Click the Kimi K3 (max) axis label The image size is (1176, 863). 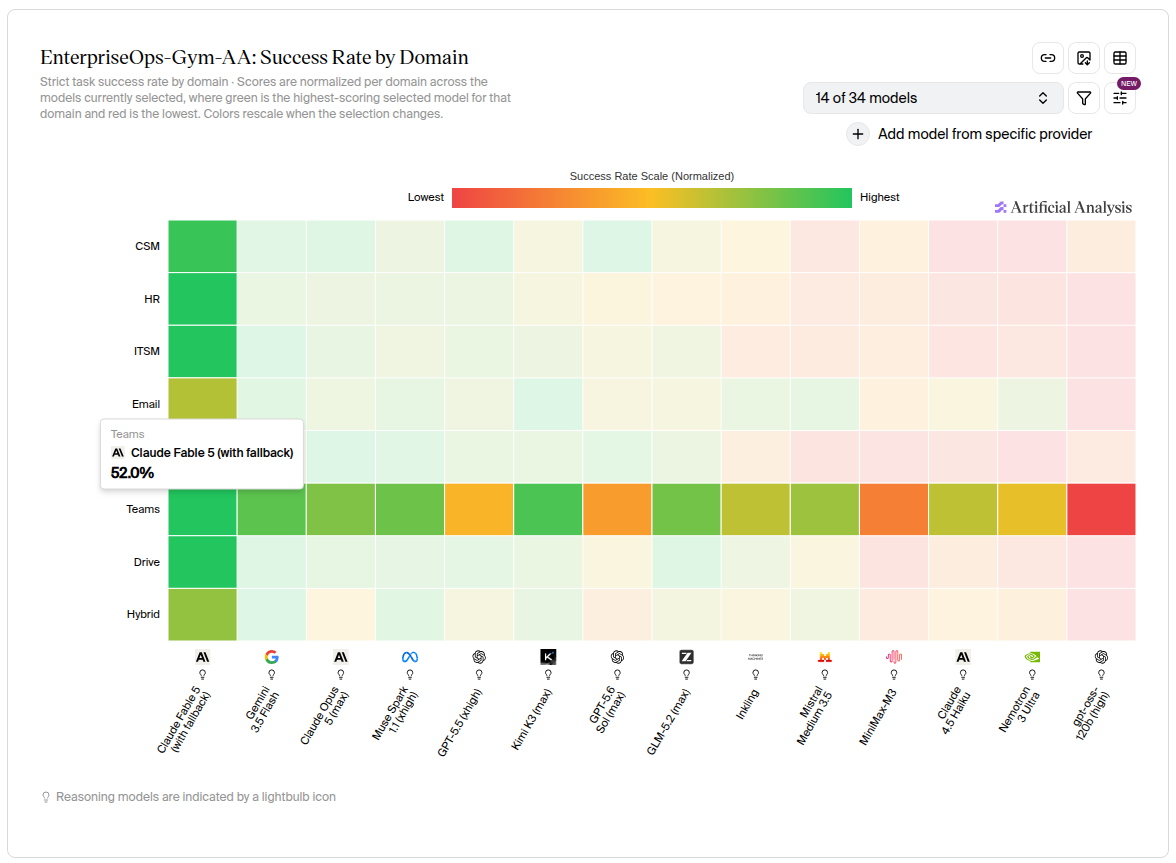[x=531, y=719]
